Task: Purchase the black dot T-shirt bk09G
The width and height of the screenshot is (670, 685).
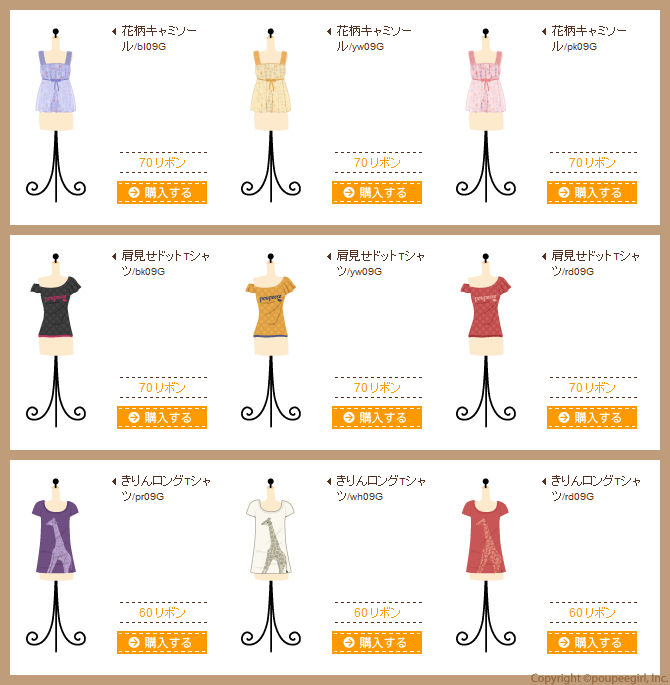Action: 162,417
